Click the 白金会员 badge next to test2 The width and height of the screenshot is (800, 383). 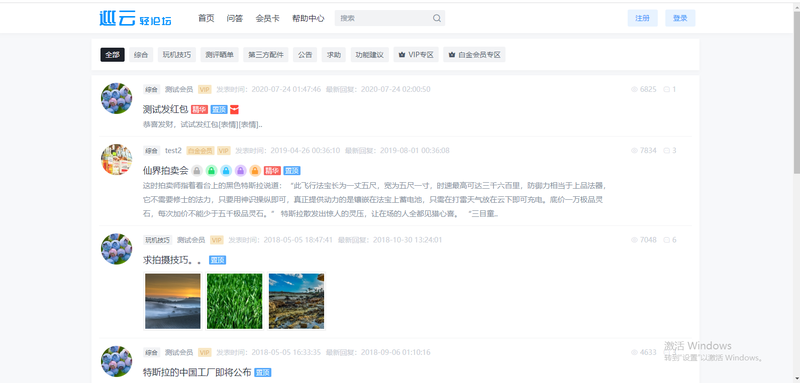pyautogui.click(x=200, y=150)
